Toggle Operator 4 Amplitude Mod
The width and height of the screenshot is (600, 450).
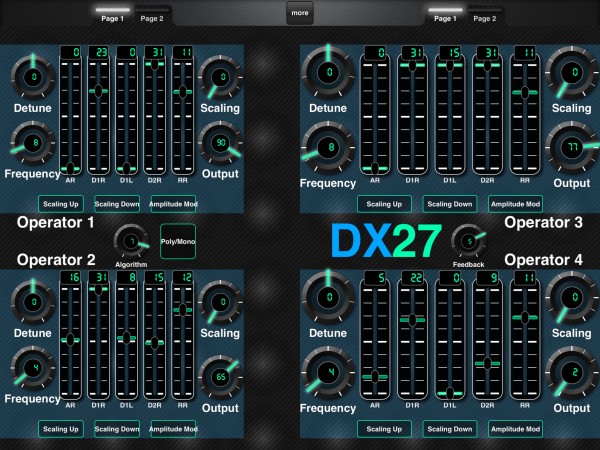coord(515,429)
